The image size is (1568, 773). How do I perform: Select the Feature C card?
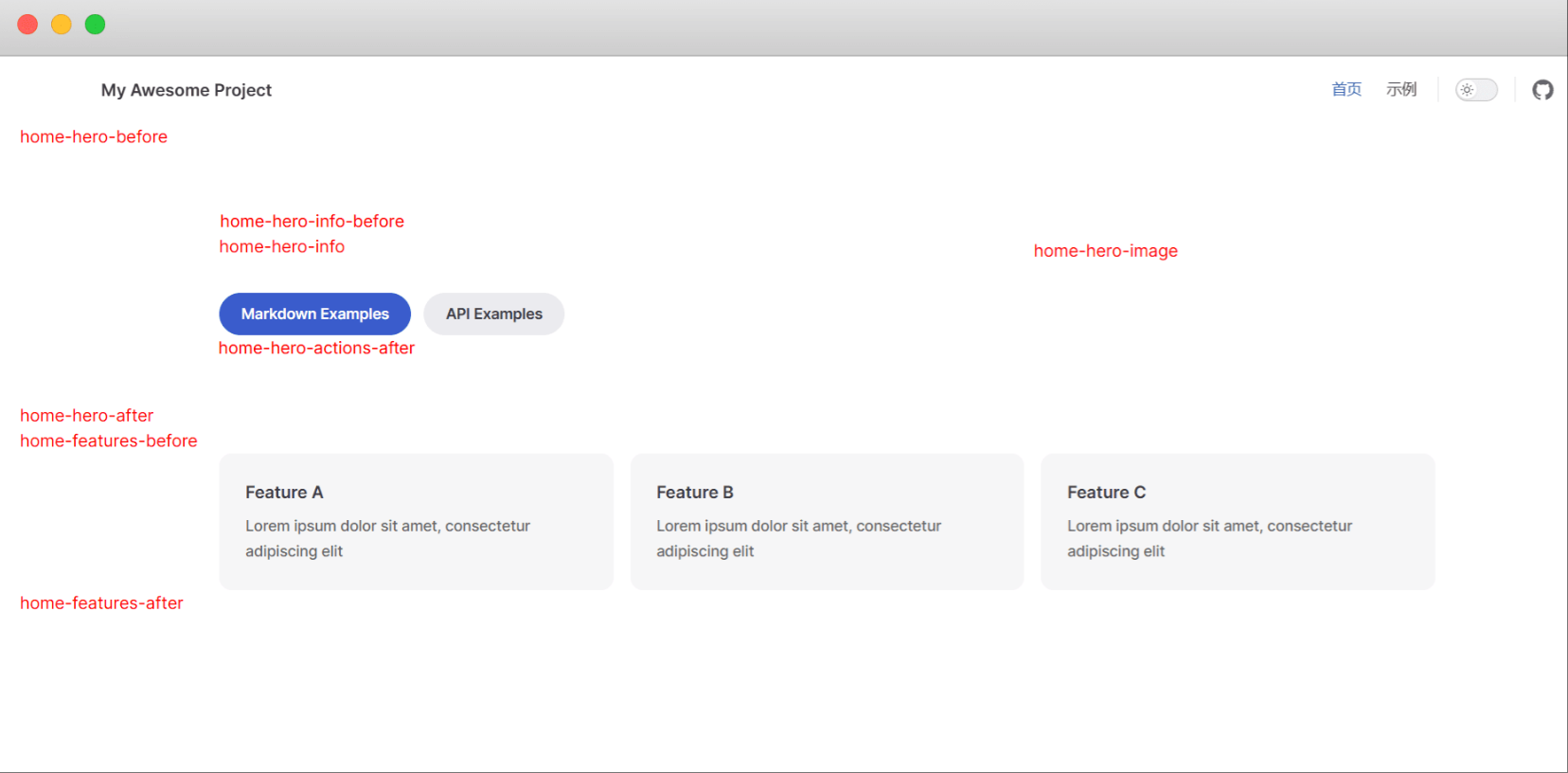[1238, 521]
